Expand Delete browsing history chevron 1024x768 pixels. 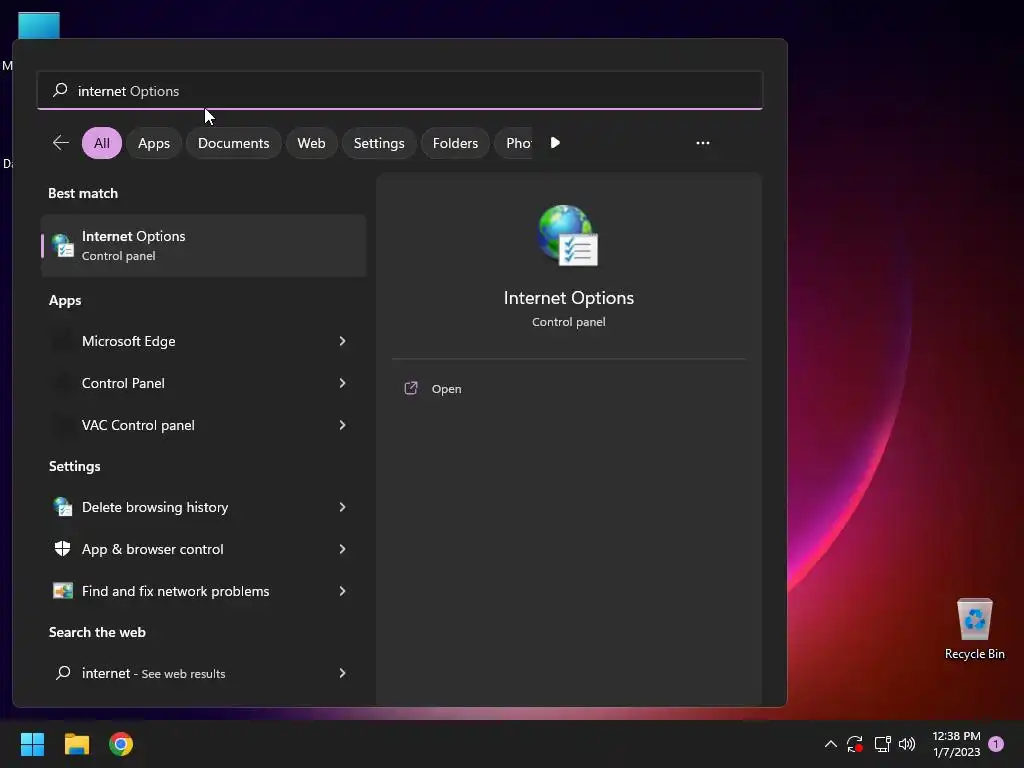342,507
